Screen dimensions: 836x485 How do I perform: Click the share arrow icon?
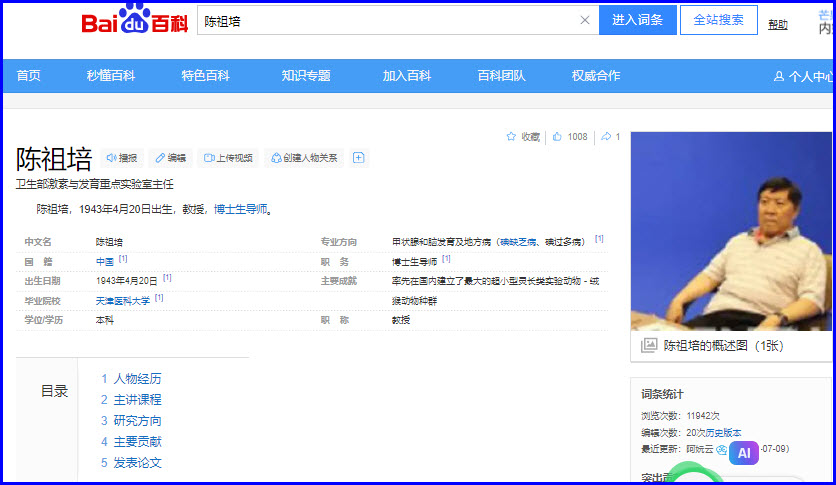(606, 137)
